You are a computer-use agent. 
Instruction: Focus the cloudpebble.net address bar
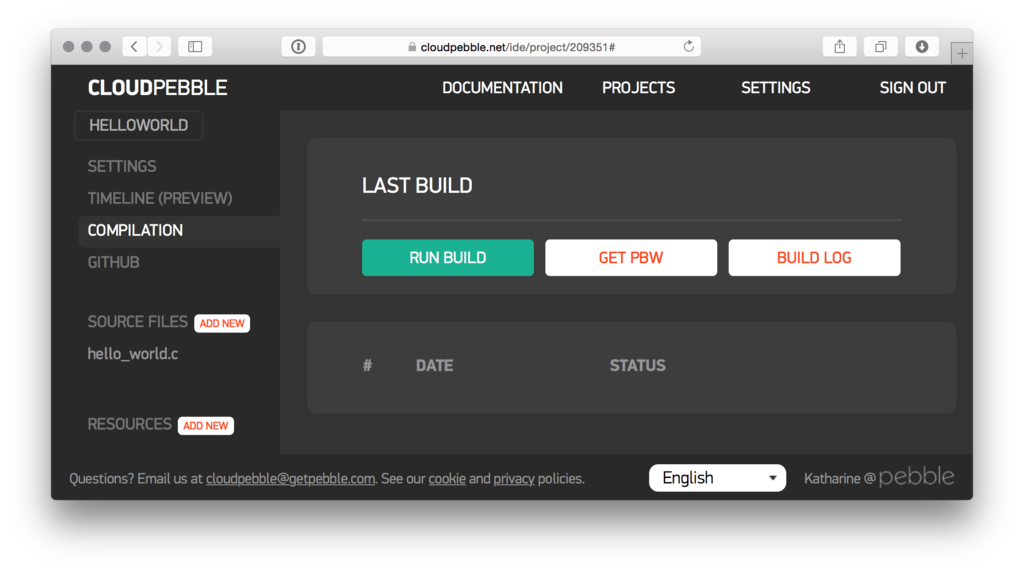[x=512, y=46]
